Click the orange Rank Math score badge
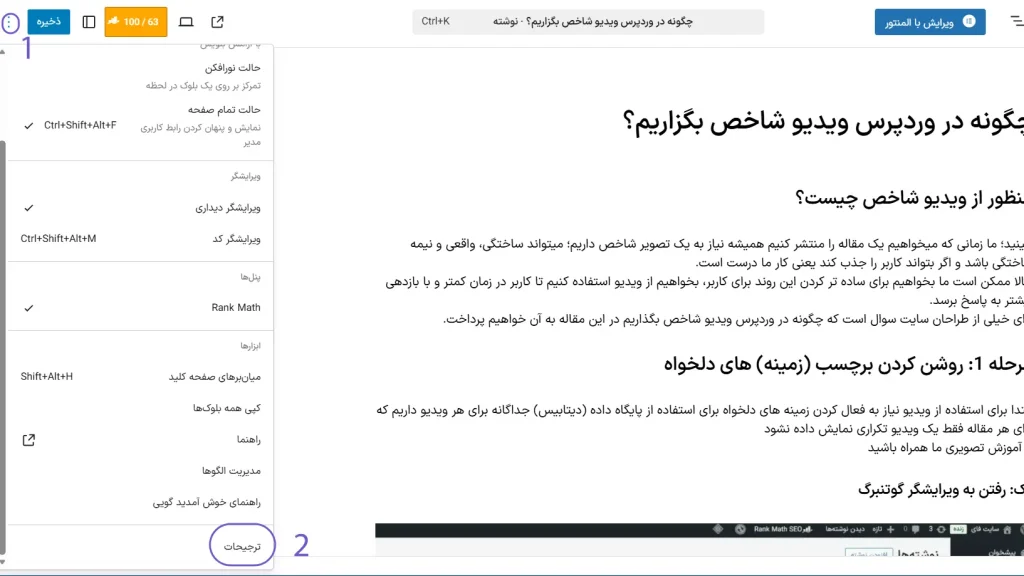The image size is (1024, 576). 135,21
